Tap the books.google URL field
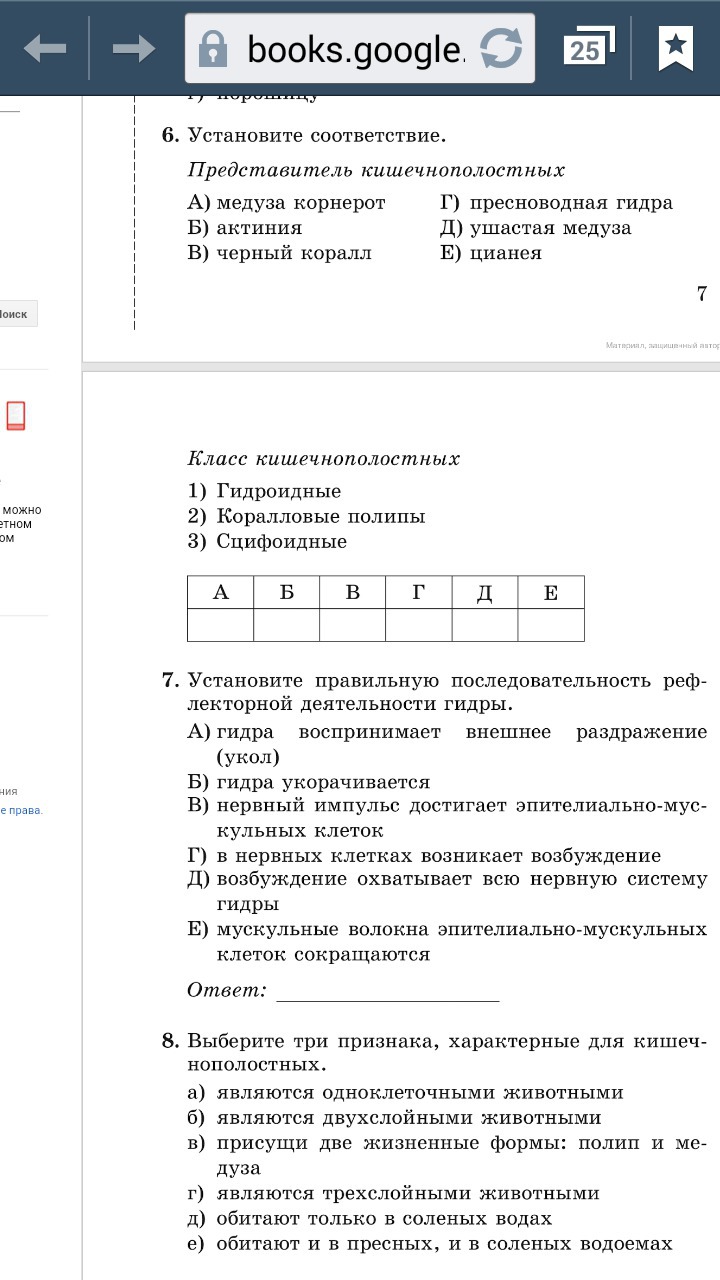This screenshot has width=720, height=1280. [x=360, y=47]
